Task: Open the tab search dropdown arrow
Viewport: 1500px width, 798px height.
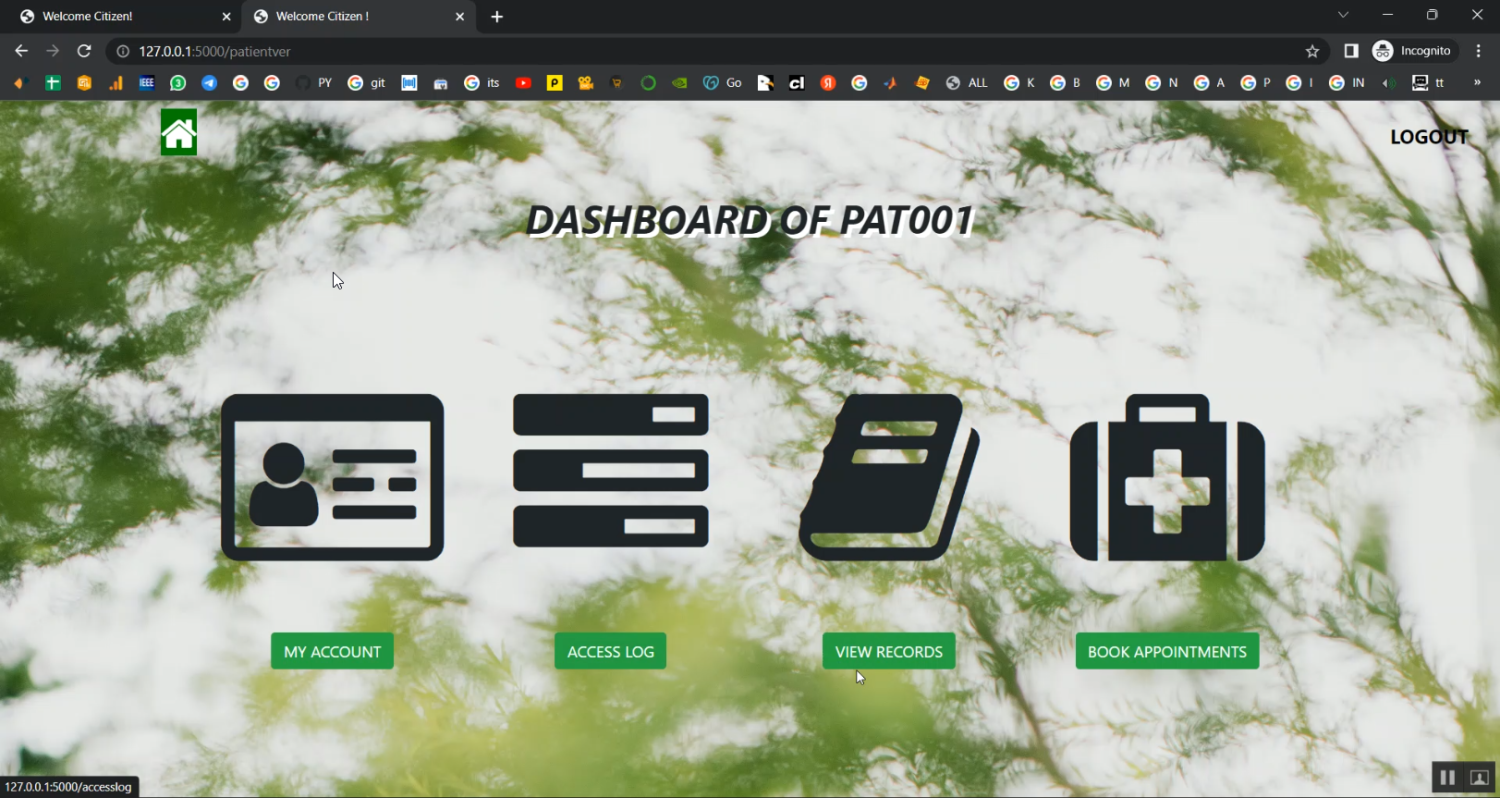Action: pos(1343,15)
